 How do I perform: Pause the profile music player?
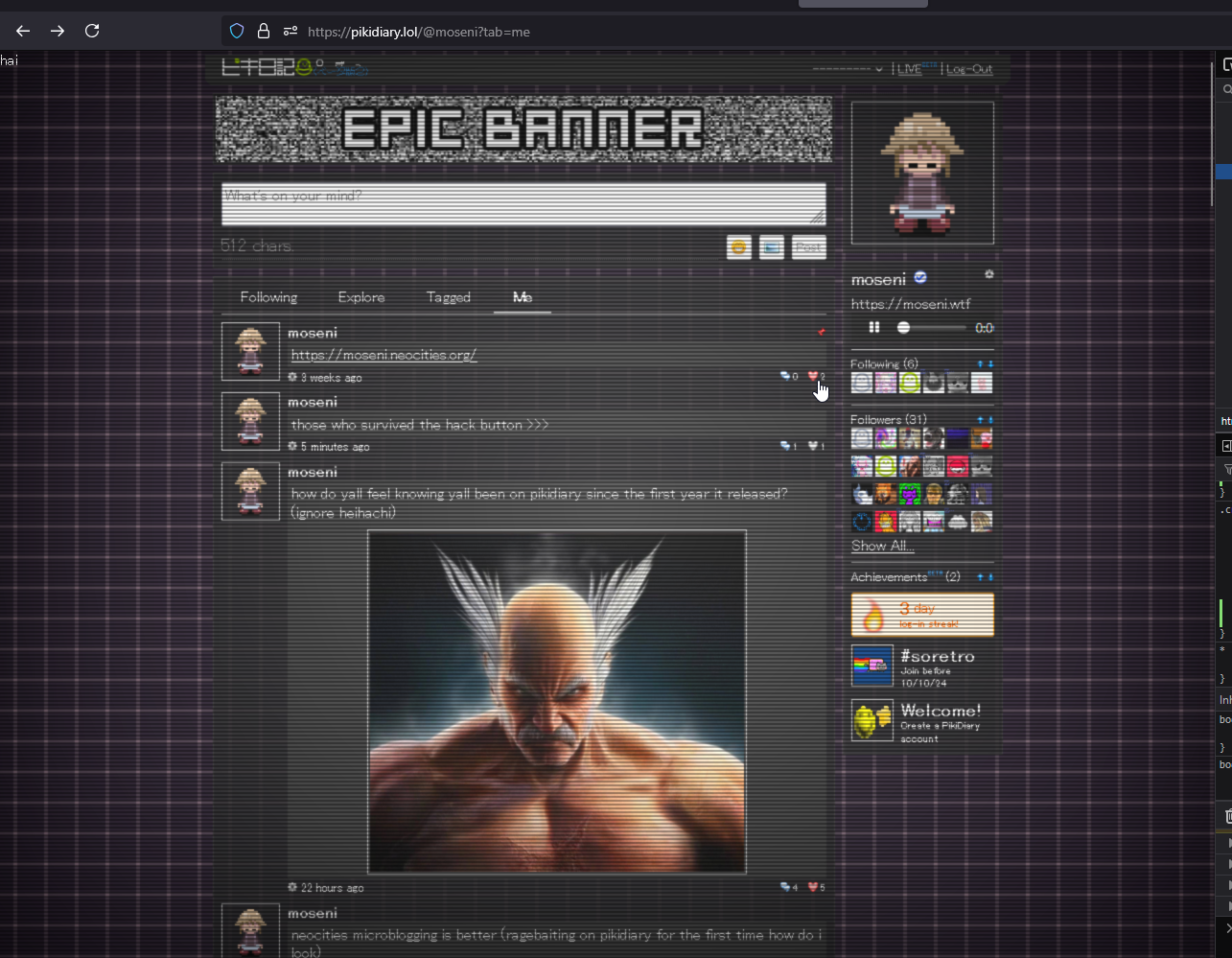[873, 328]
